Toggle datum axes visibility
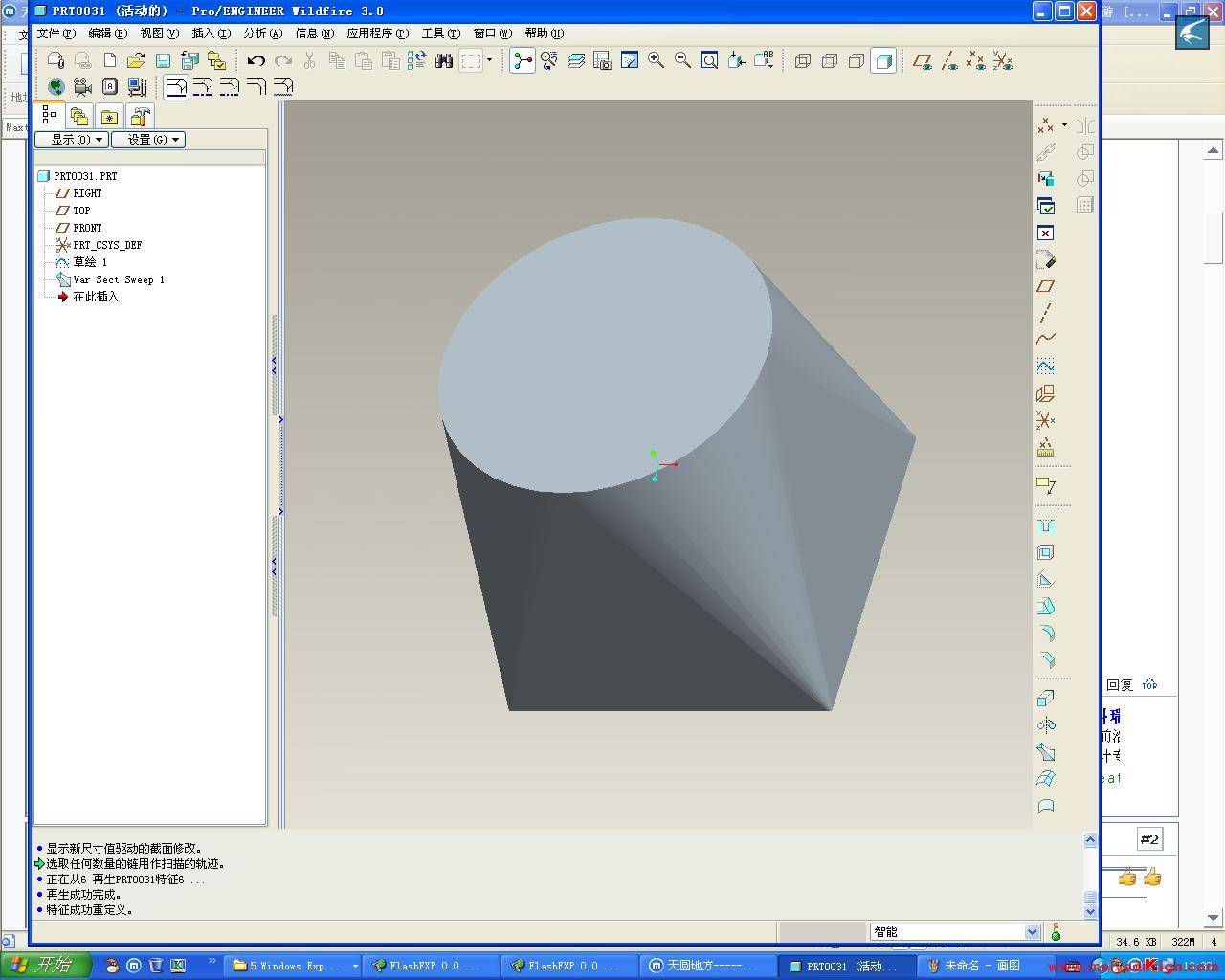This screenshot has height=980, width=1225. (949, 60)
